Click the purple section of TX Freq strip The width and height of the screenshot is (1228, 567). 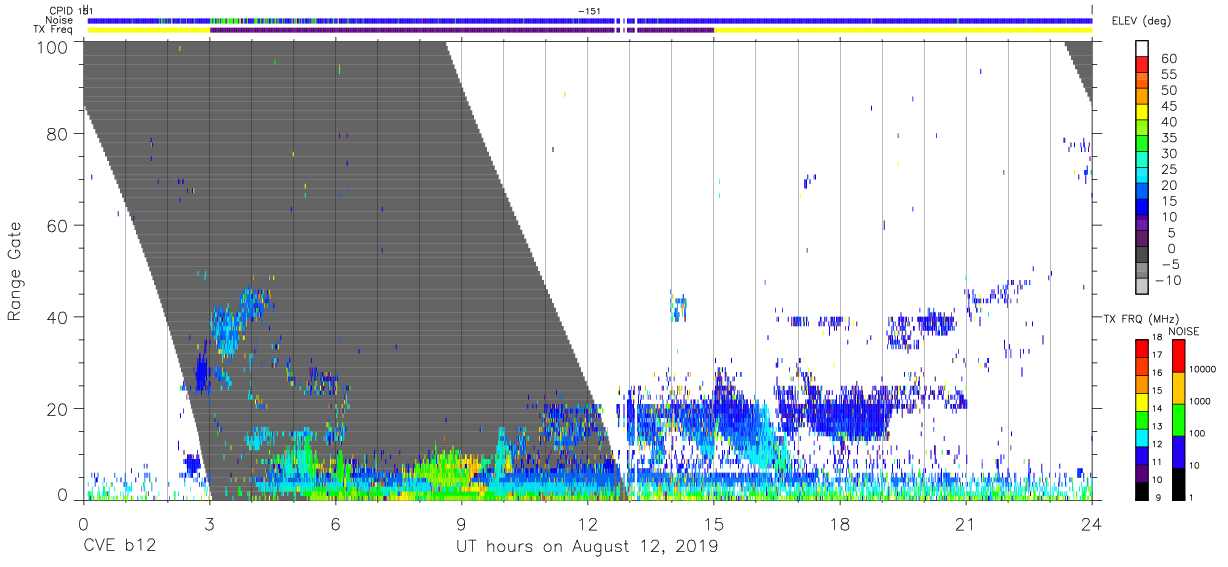[462, 29]
